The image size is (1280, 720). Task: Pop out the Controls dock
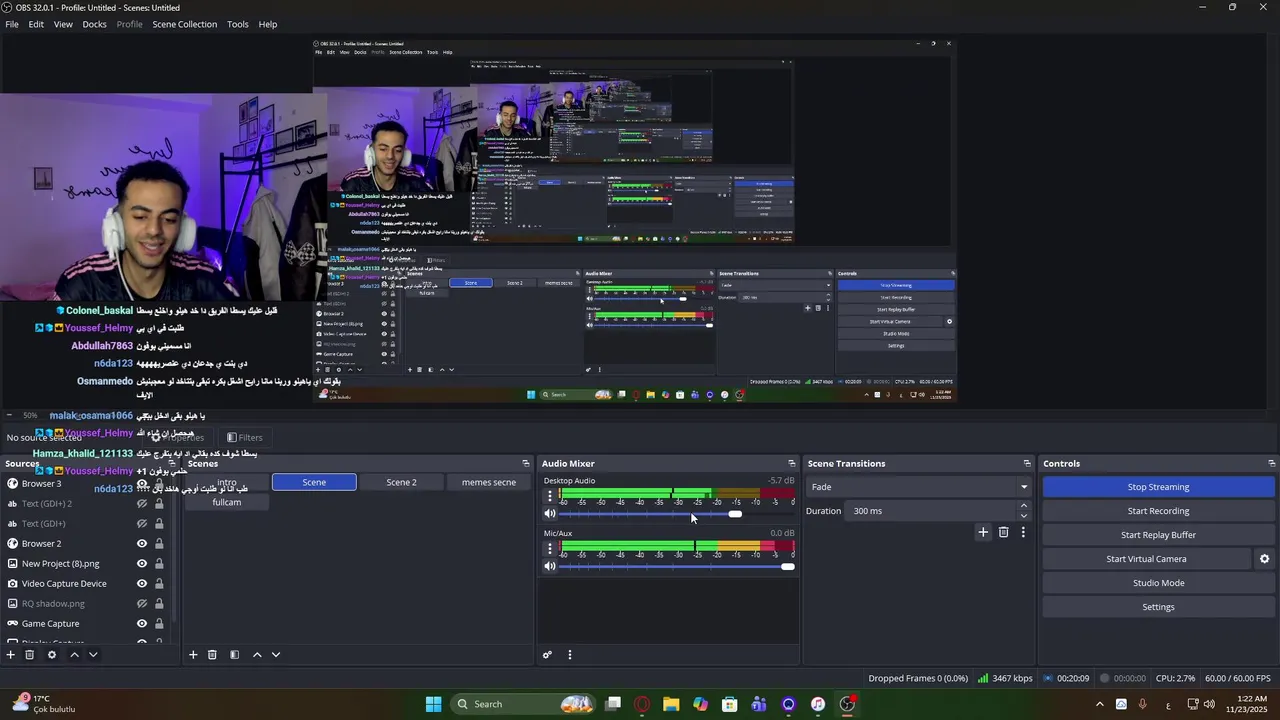[1272, 464]
